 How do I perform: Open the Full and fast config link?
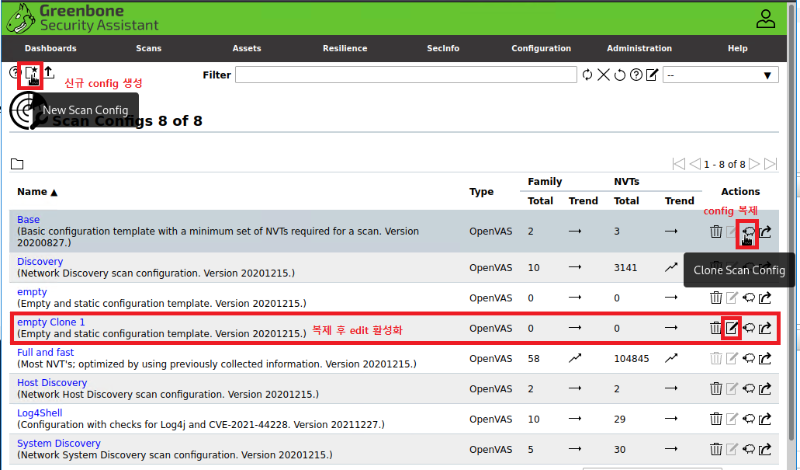[45, 353]
